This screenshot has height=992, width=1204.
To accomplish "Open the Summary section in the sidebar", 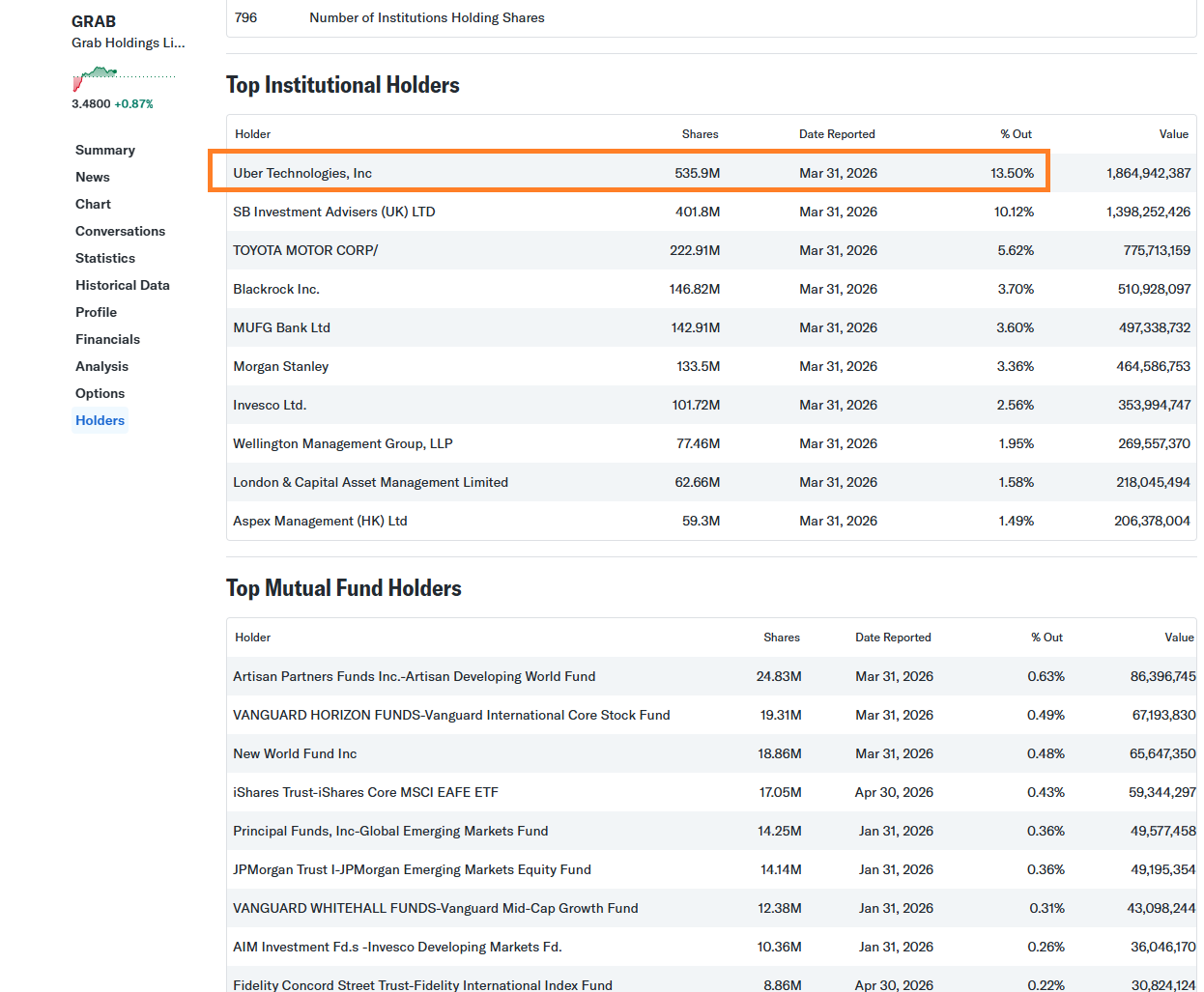I will coord(105,150).
